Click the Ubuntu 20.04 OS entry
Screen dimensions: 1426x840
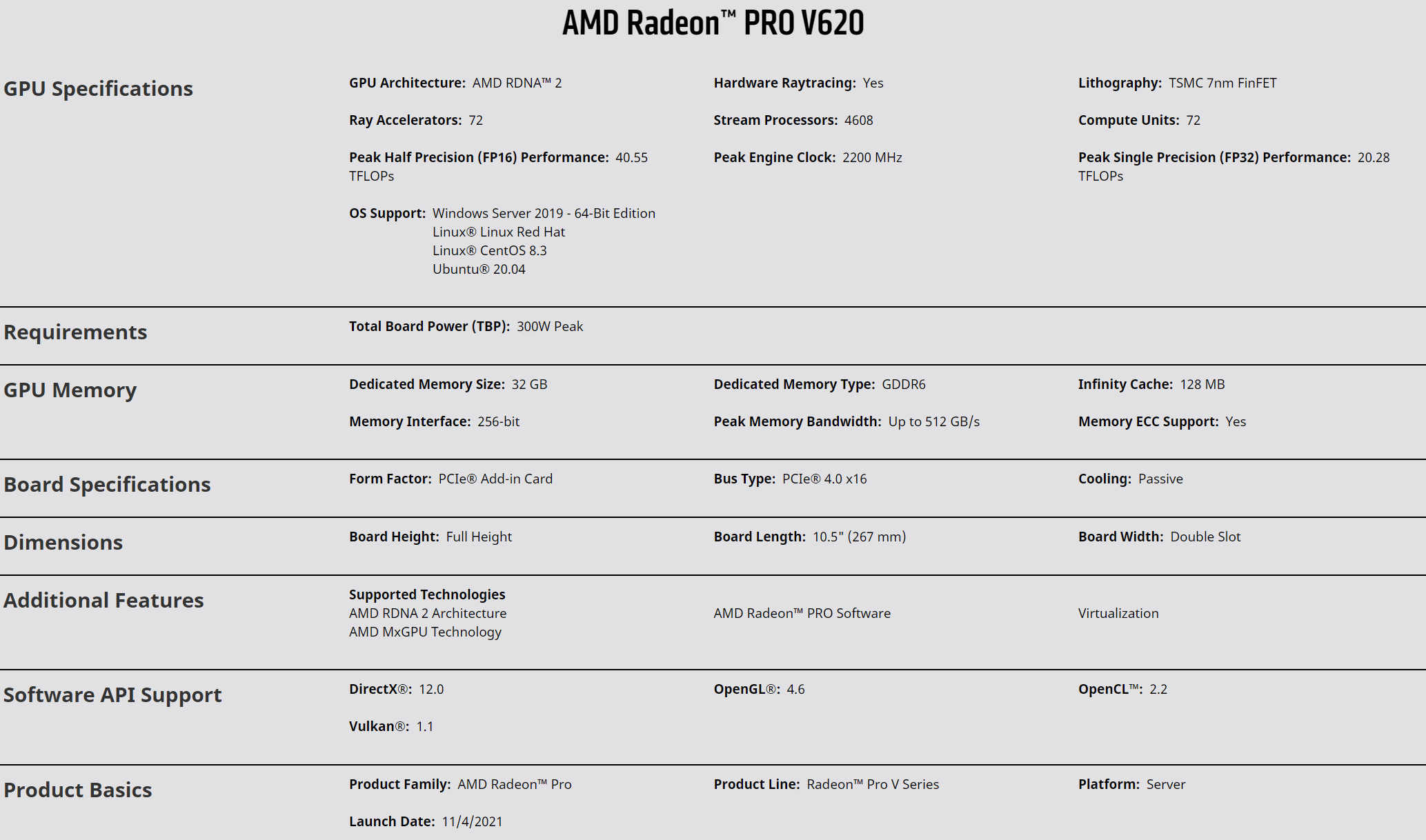[479, 269]
